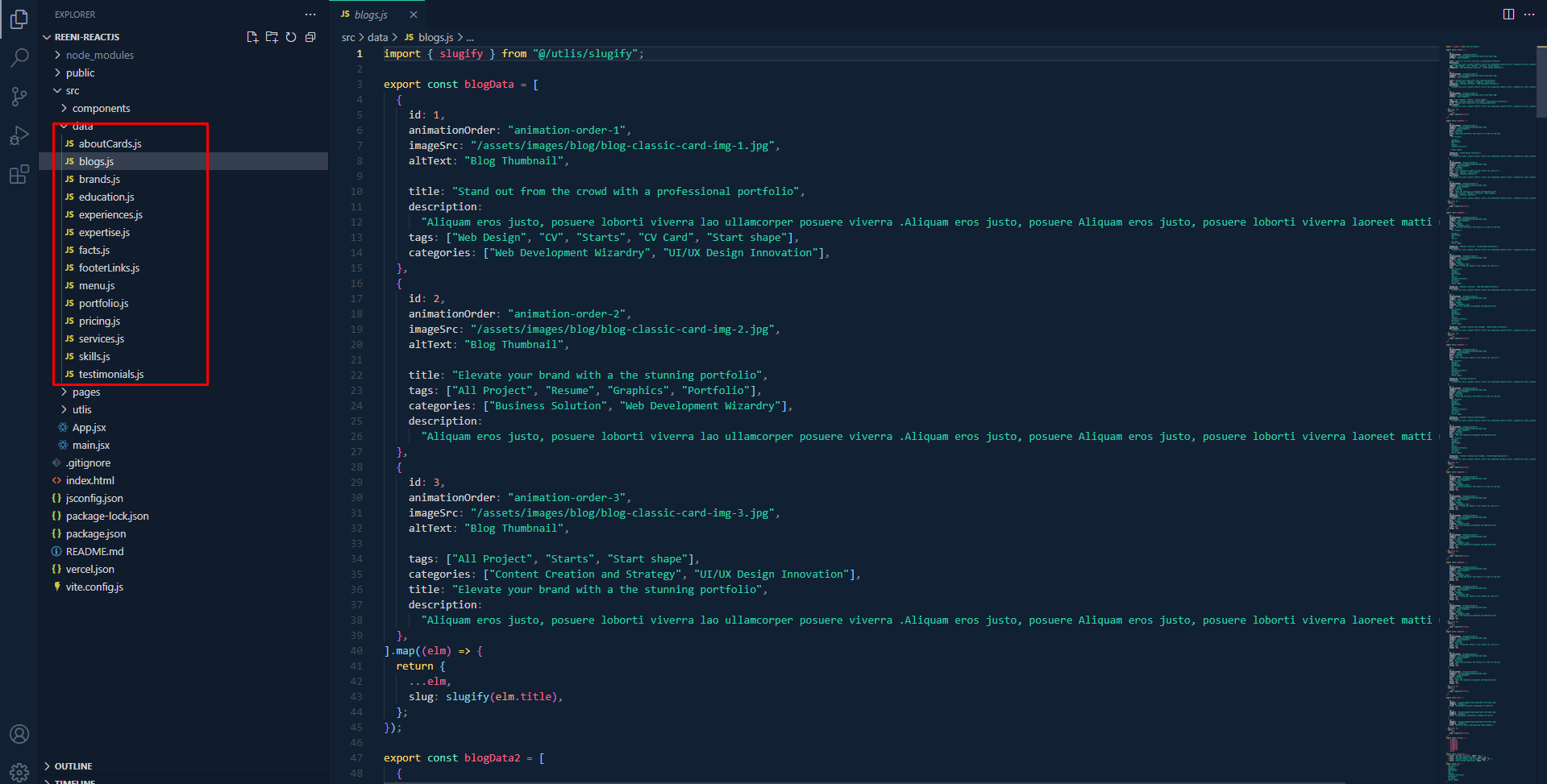Image resolution: width=1547 pixels, height=784 pixels.
Task: Collapse all folders in explorer
Action: (310, 37)
